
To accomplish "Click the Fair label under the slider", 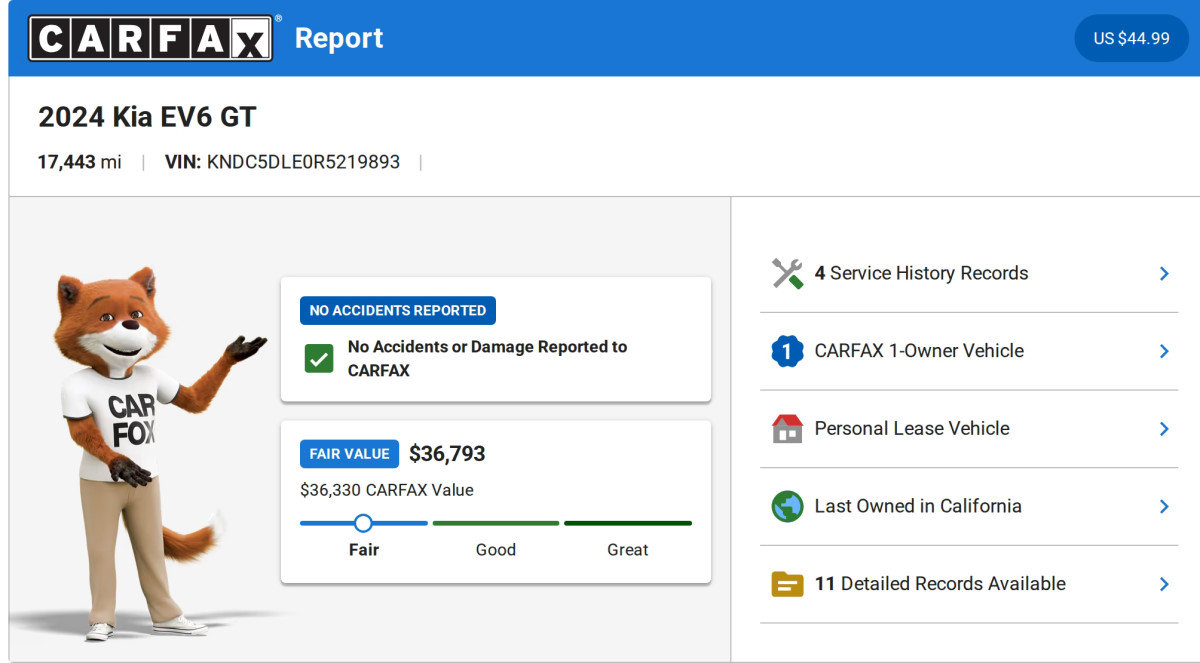I will (364, 550).
